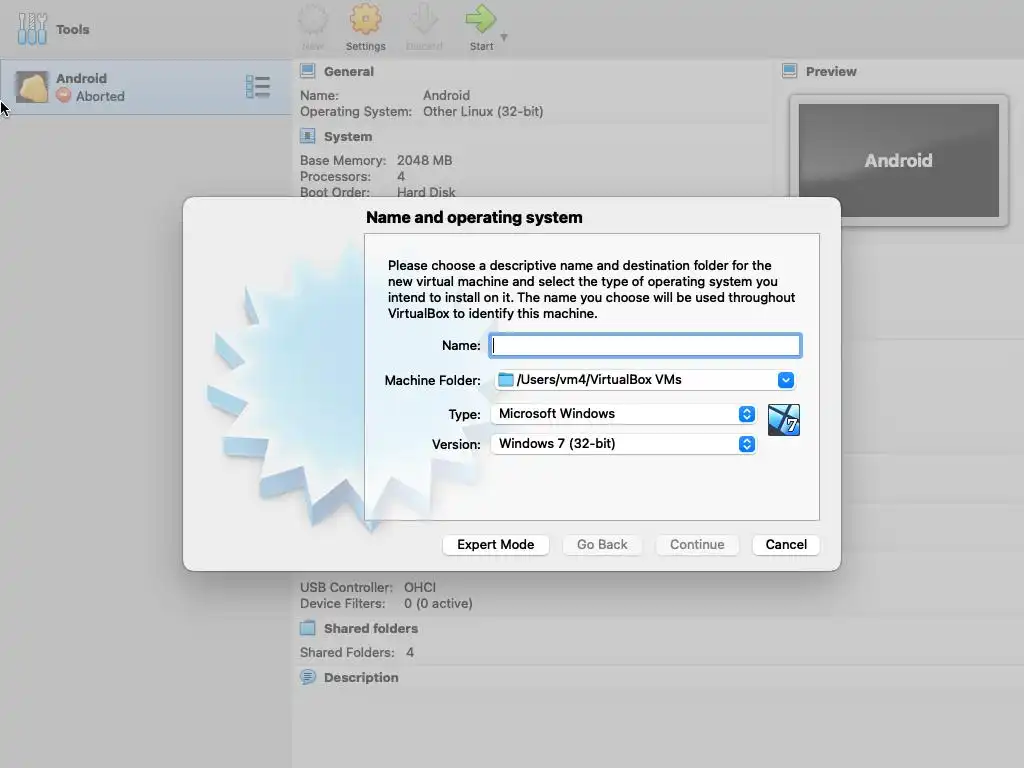The height and width of the screenshot is (768, 1024).
Task: Click the 'Hard Disk' boot order value
Action: 426,192
